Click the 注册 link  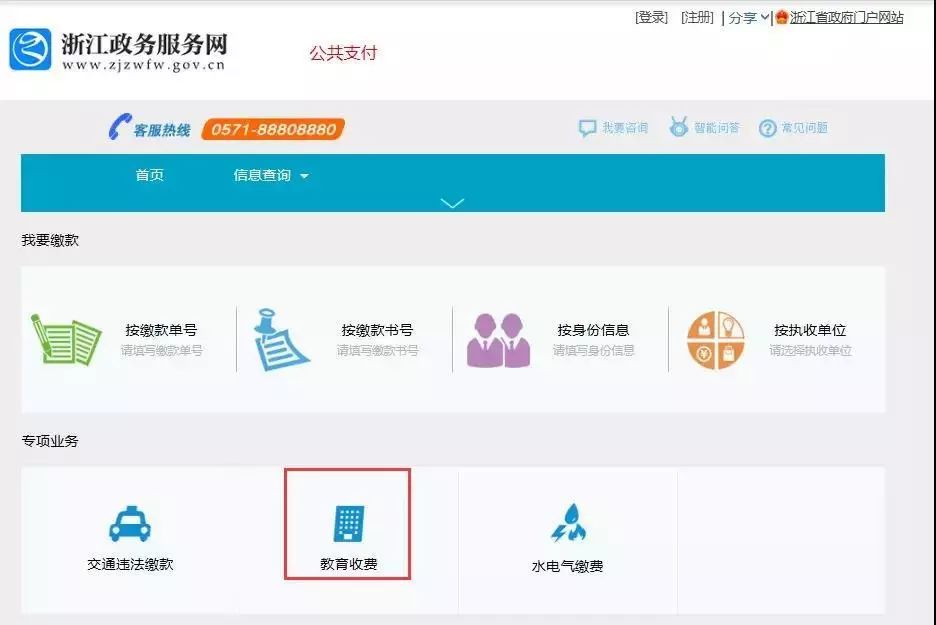[697, 18]
